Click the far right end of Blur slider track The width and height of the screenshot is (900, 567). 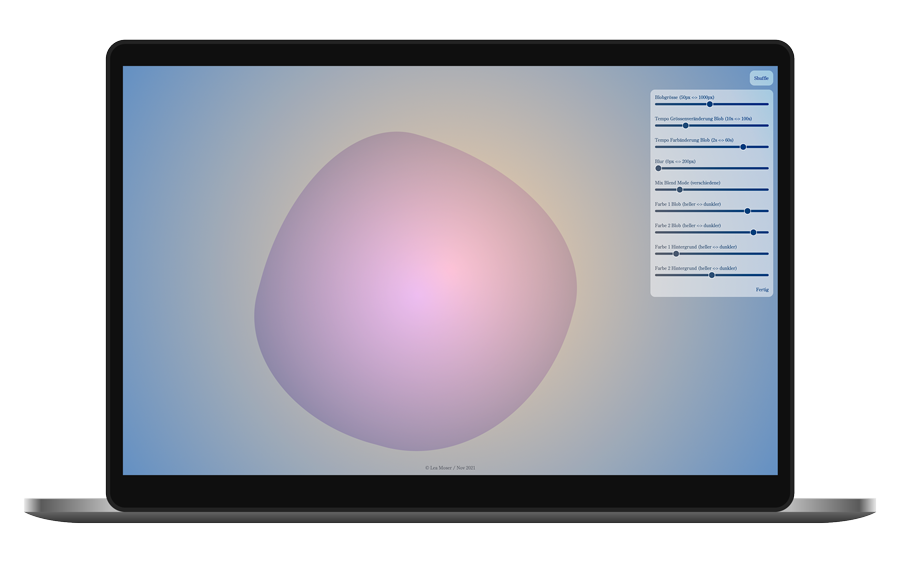tap(767, 168)
